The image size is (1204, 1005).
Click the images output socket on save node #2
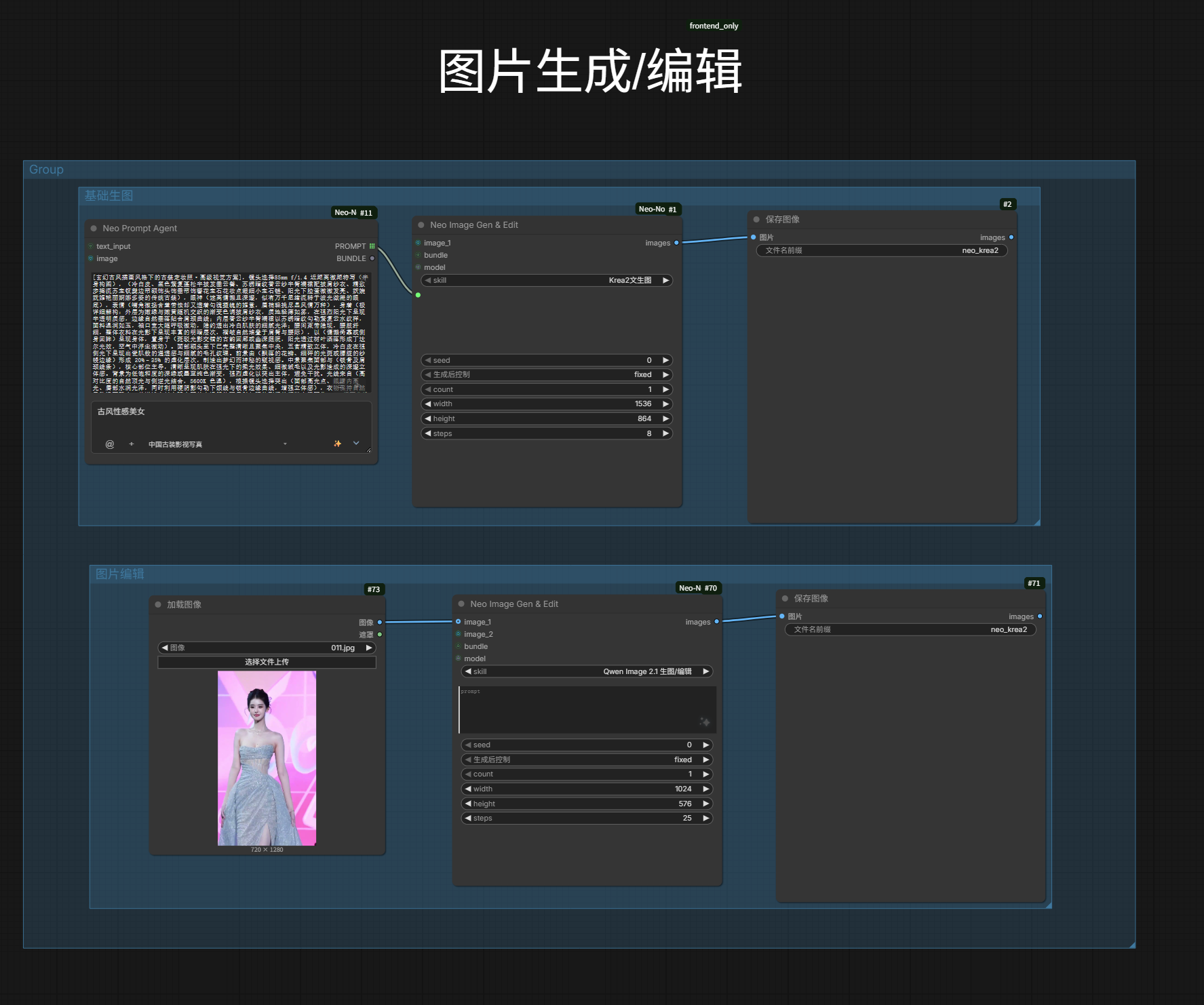pyautogui.click(x=1011, y=237)
